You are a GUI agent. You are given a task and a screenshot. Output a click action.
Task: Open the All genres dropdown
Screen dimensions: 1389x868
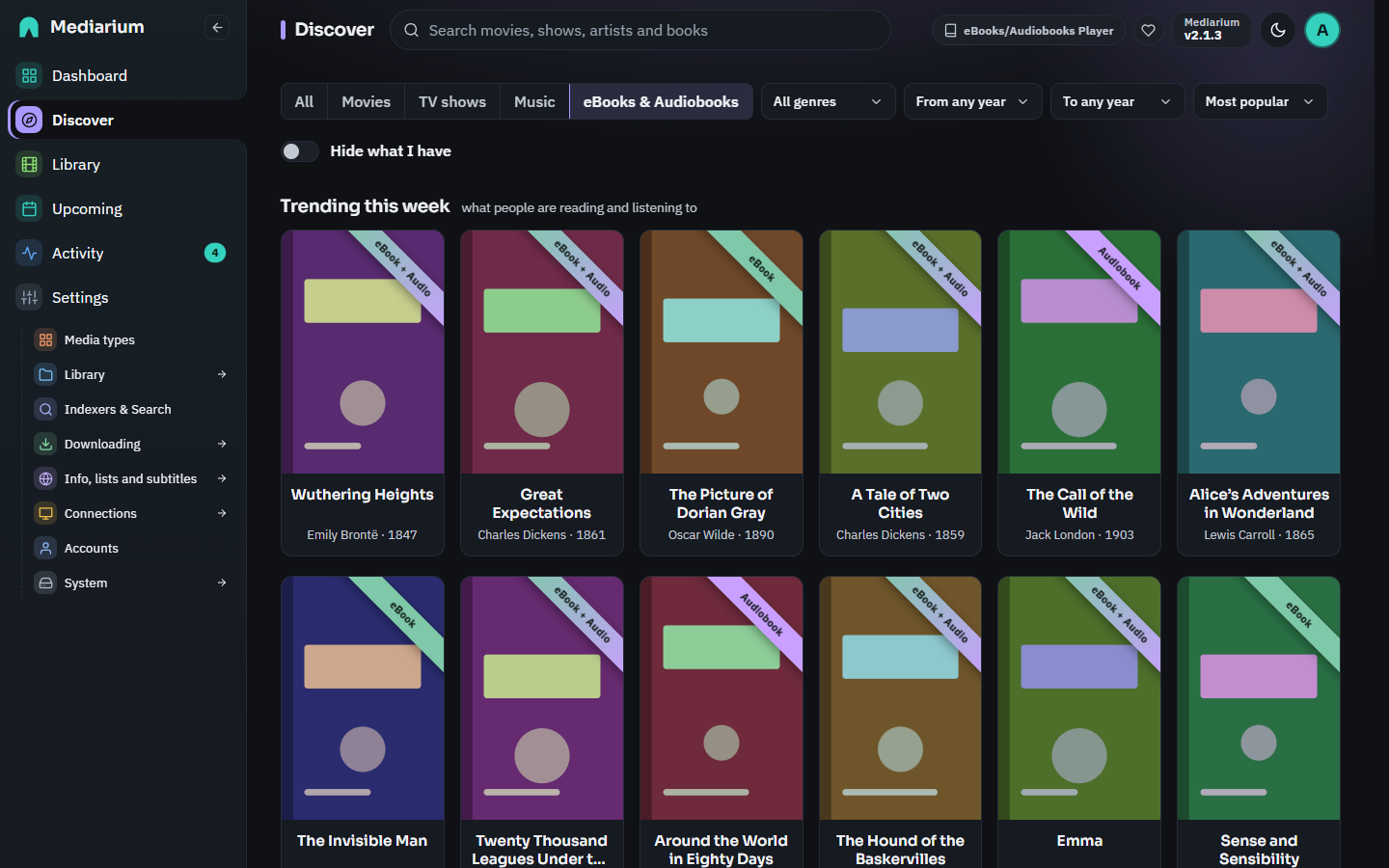pyautogui.click(x=828, y=101)
